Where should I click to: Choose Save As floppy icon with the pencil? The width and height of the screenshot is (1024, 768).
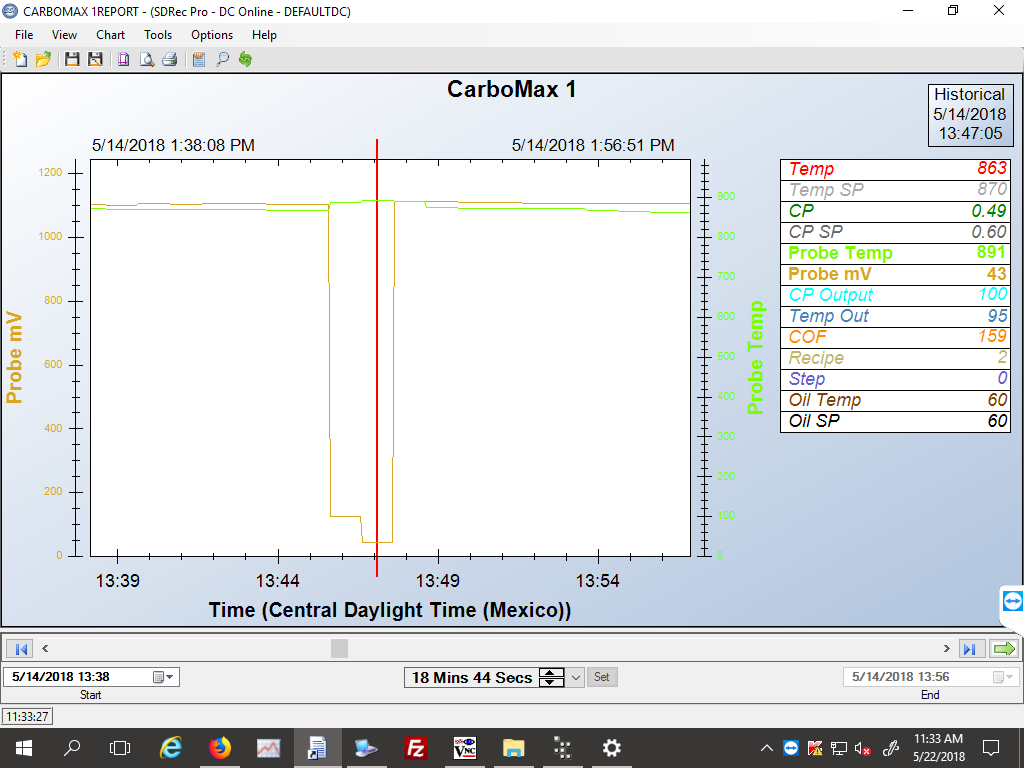click(95, 59)
